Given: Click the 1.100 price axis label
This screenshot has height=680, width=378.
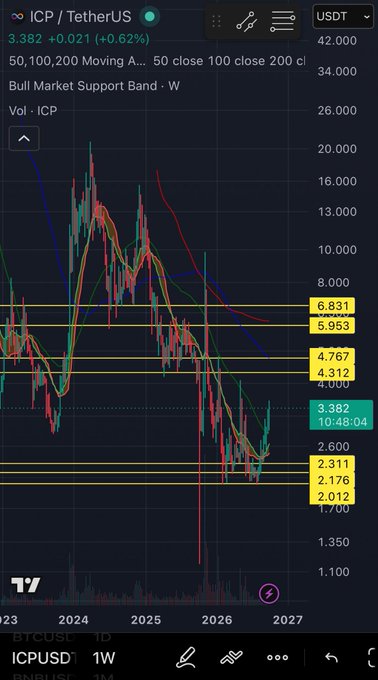Looking at the screenshot, I should (334, 572).
